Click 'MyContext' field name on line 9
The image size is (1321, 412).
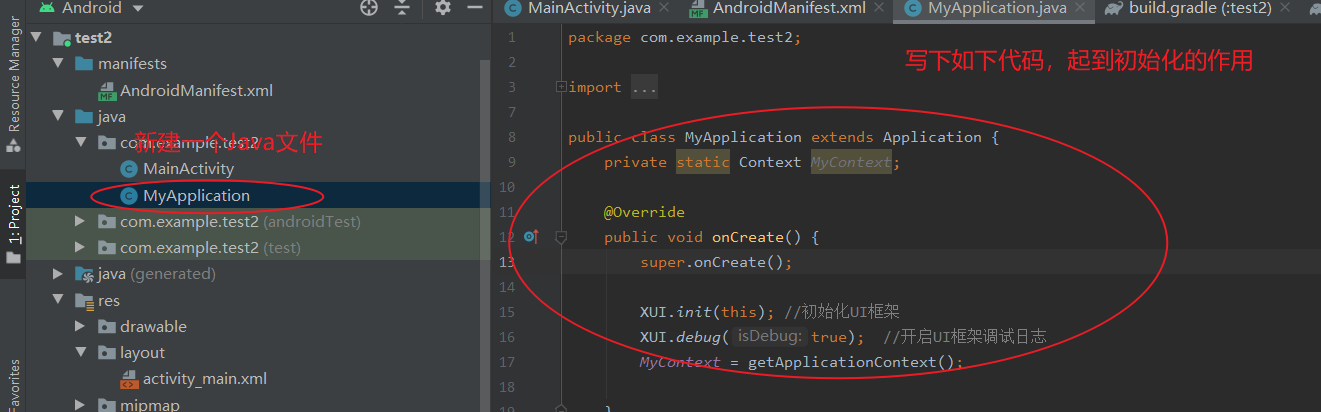point(851,162)
